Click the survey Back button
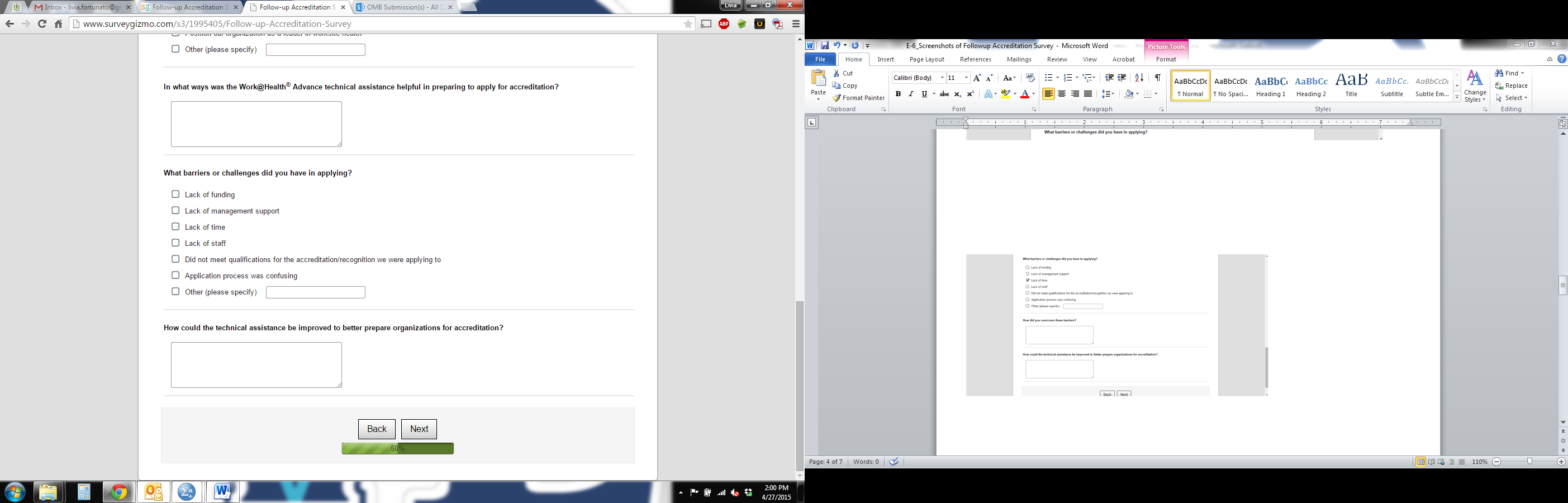This screenshot has width=1568, height=503. (x=377, y=429)
